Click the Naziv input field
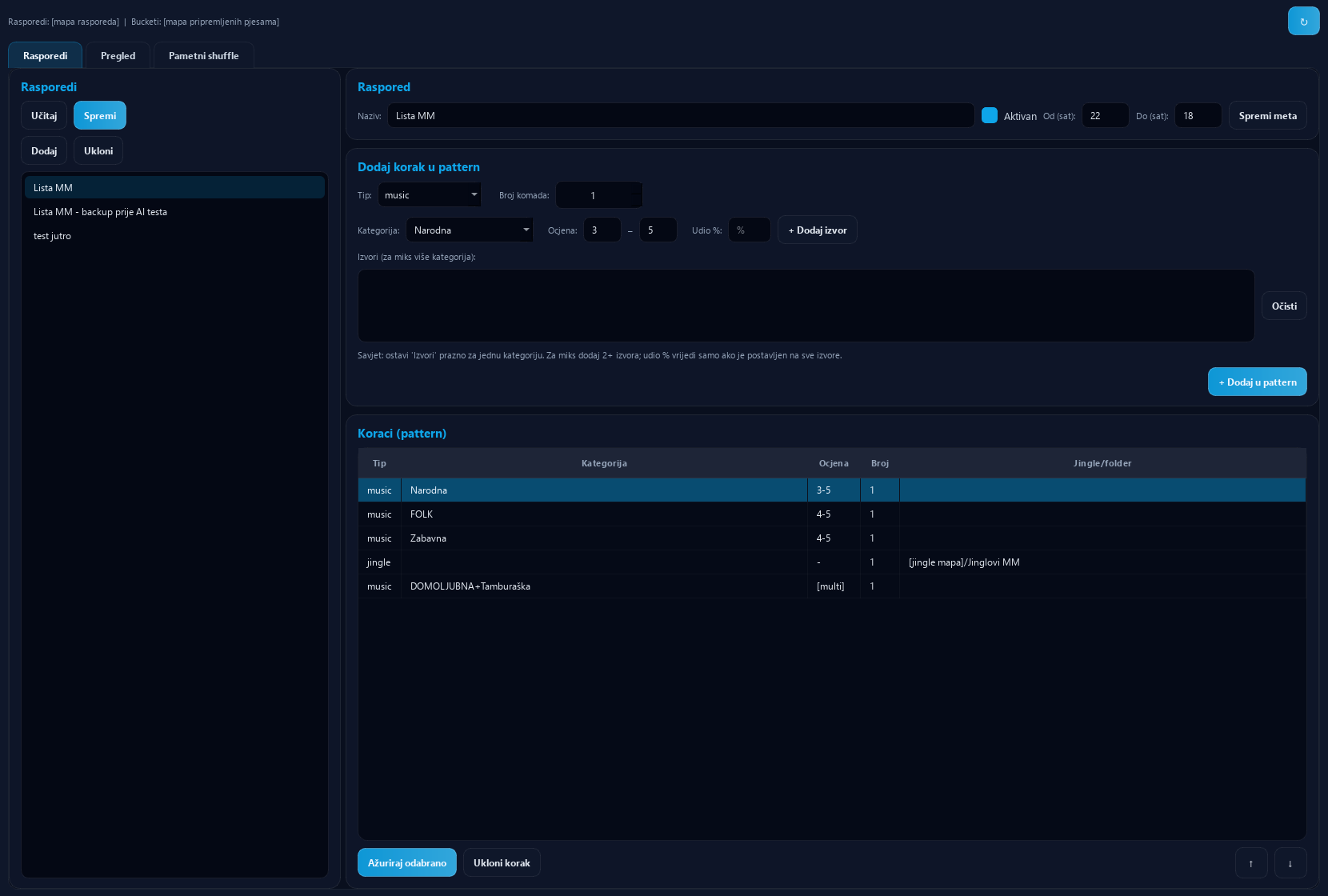This screenshot has width=1328, height=896. 681,115
